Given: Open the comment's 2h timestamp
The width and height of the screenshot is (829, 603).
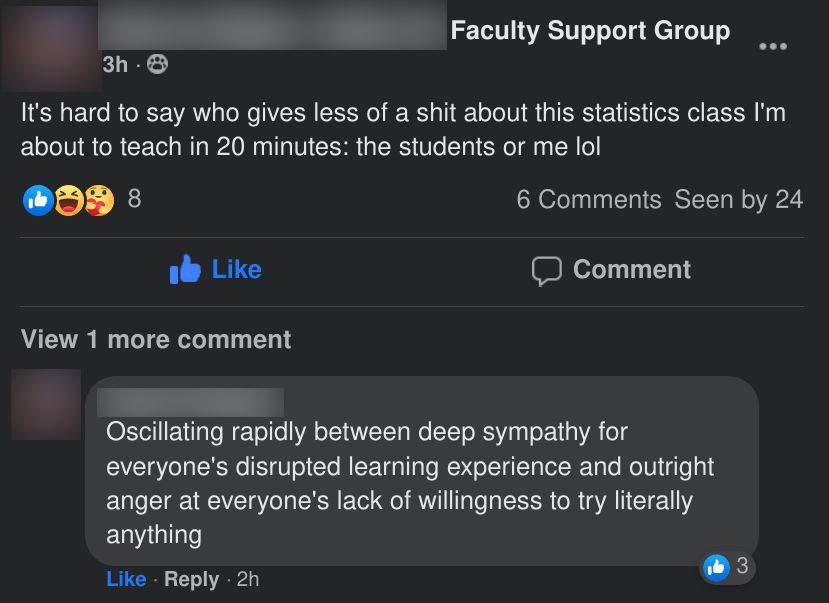Looking at the screenshot, I should 247,579.
